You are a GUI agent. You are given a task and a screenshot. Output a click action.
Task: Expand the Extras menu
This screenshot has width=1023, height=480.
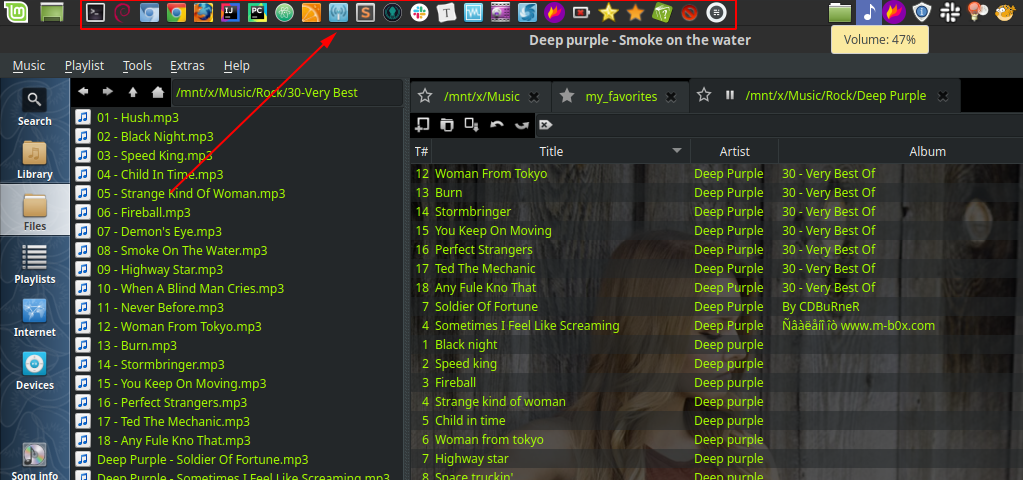coord(187,66)
